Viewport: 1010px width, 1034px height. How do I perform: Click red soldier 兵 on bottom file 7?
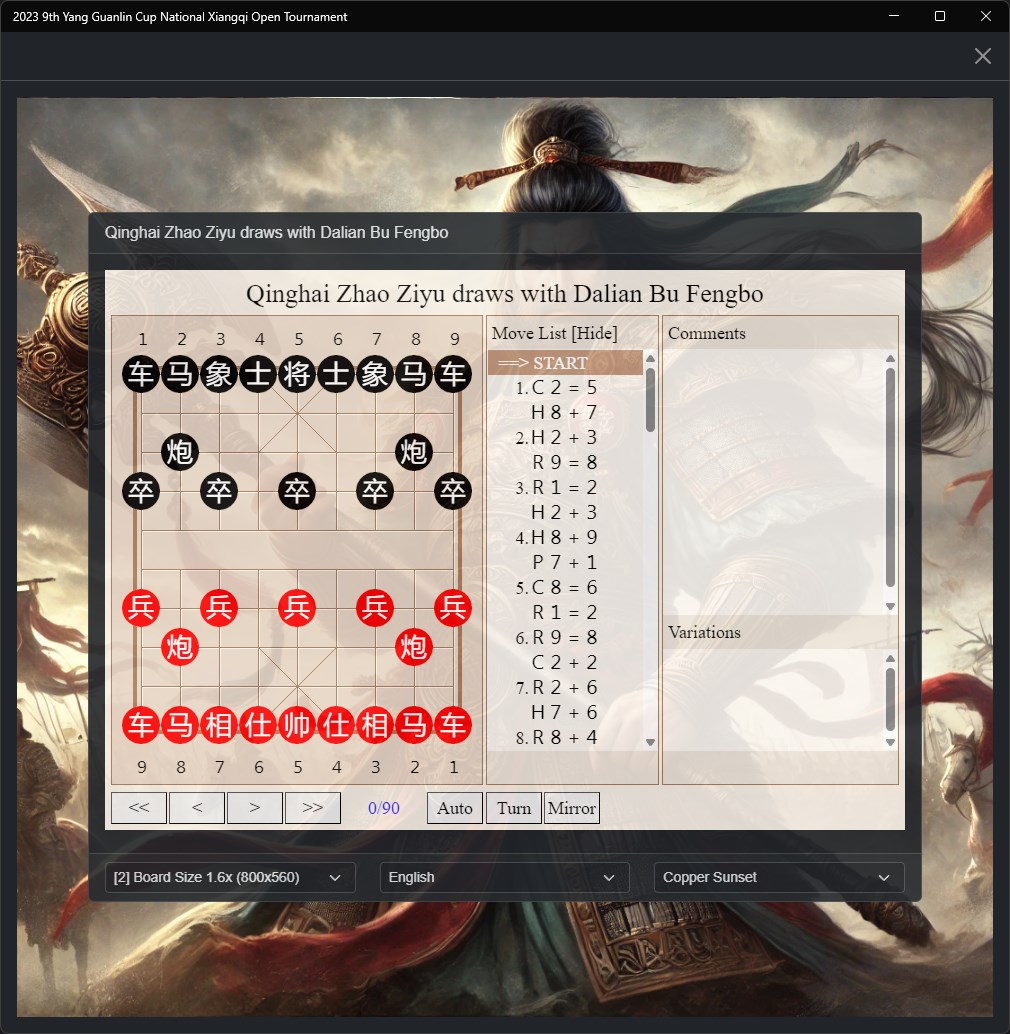219,607
